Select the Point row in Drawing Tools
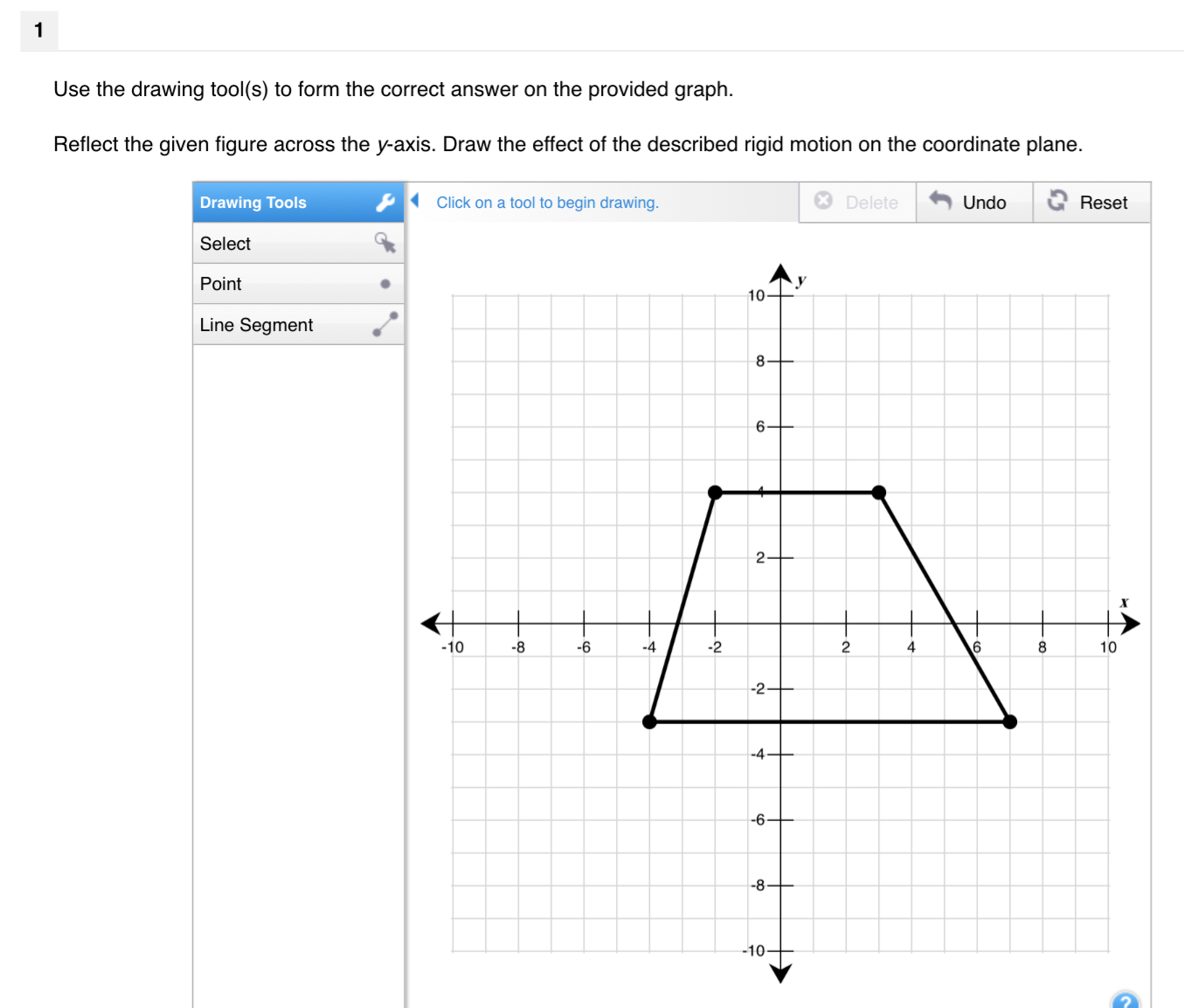The width and height of the screenshot is (1184, 1008). [288, 284]
